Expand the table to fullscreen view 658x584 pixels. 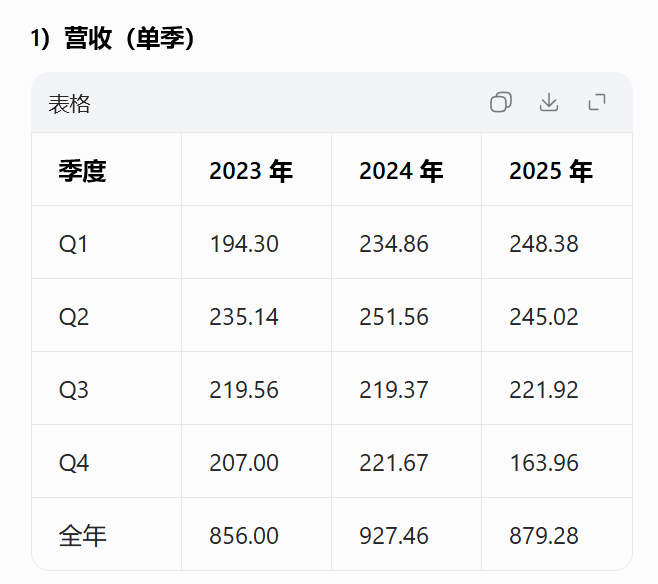597,102
